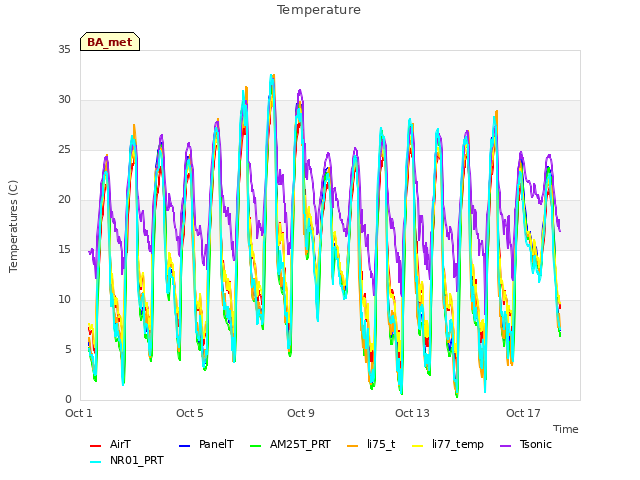Click the 20 y-axis tick label
Viewport: 640px width, 480px height.
tap(64, 200)
